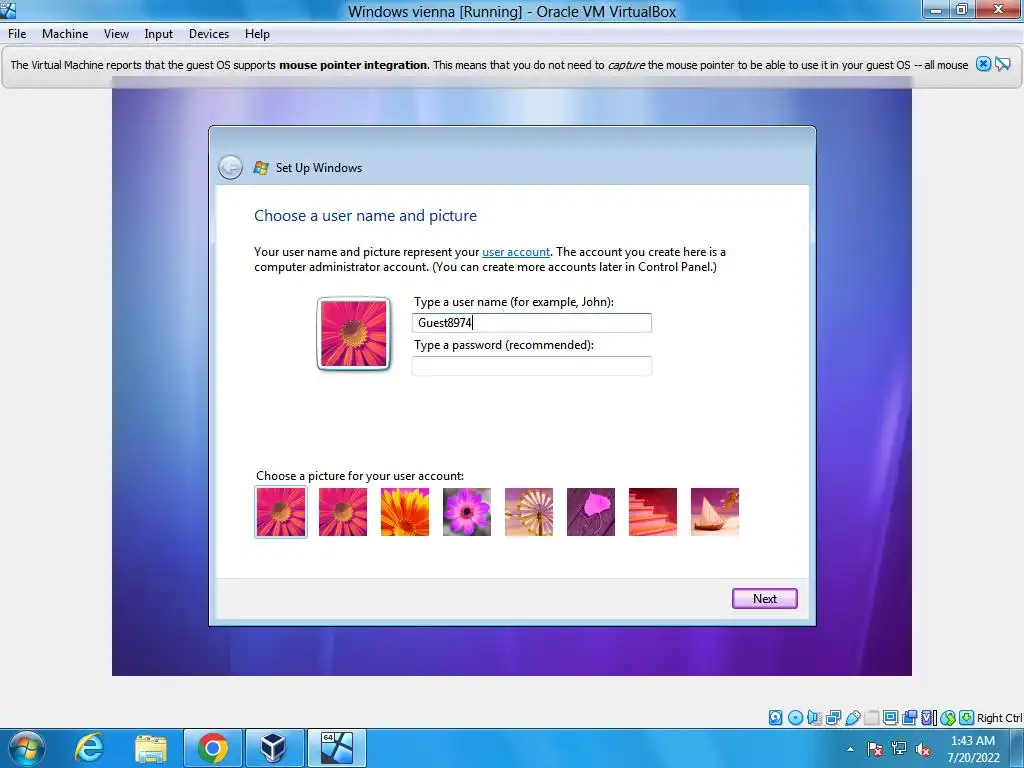The width and height of the screenshot is (1024, 768).
Task: Show hidden tray icons arrow
Action: 850,749
